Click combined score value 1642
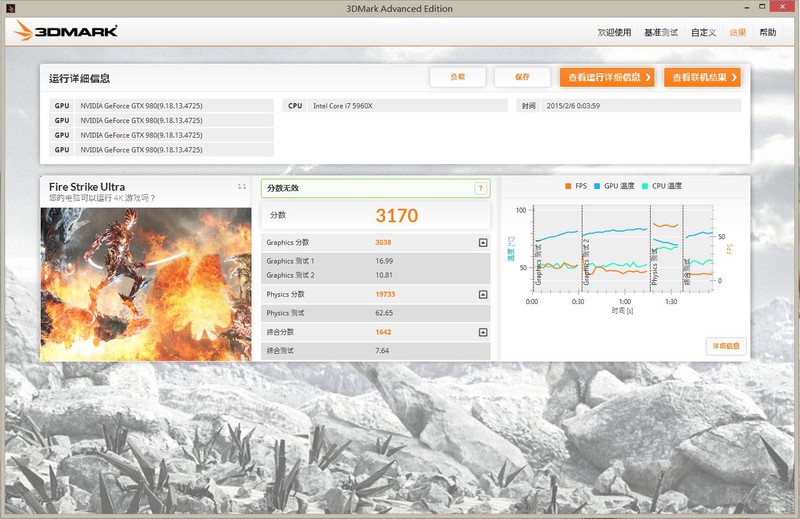The width and height of the screenshot is (800, 519). click(383, 332)
